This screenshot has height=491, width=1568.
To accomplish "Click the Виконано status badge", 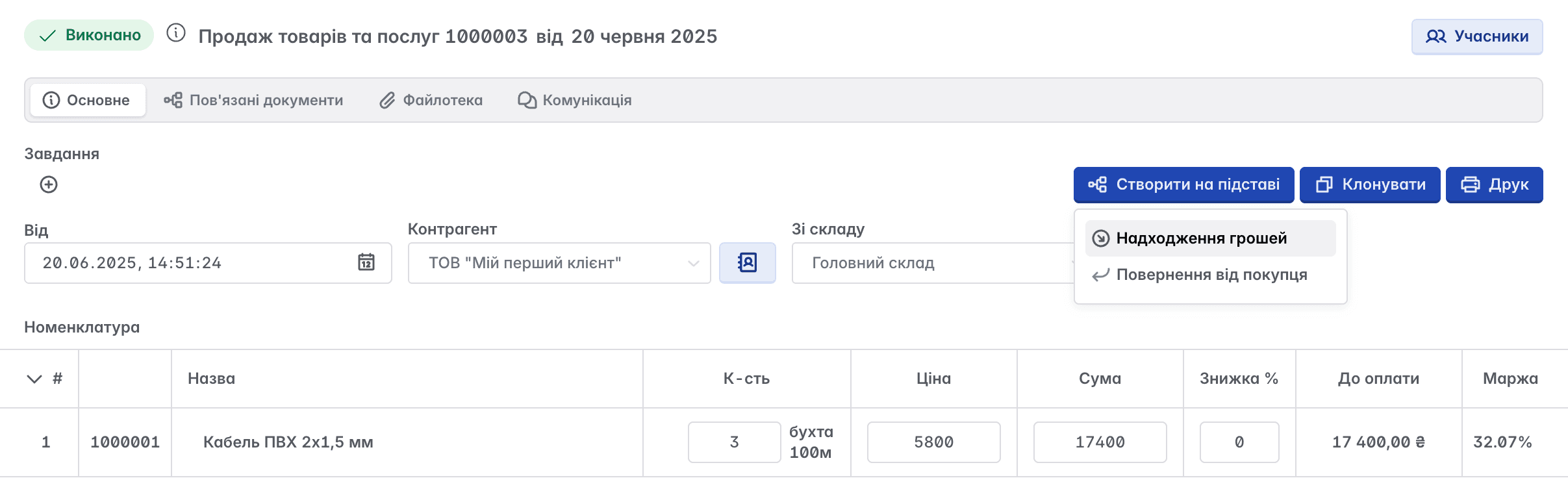I will (x=89, y=35).
